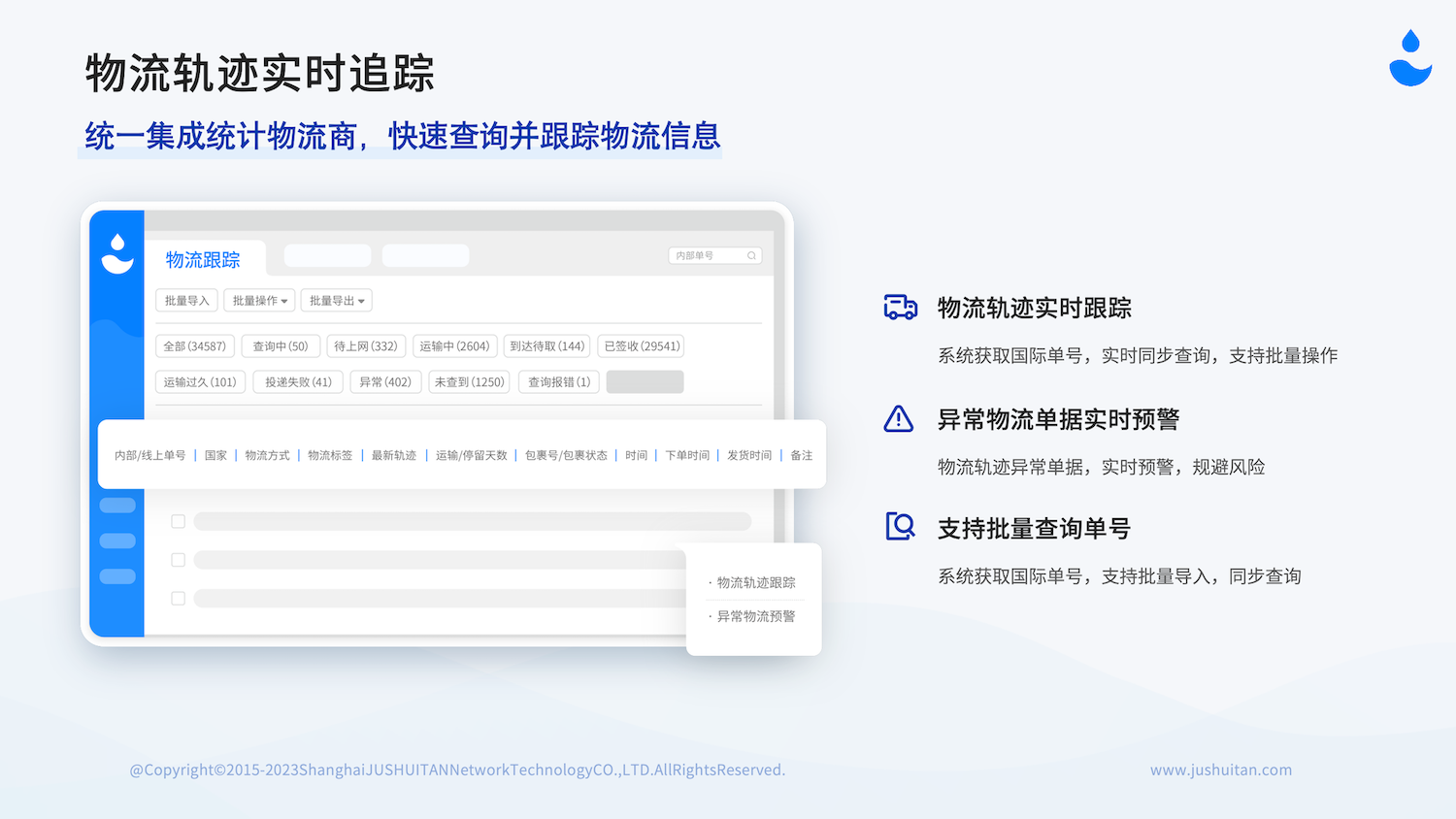Image resolution: width=1456 pixels, height=819 pixels.
Task: Click the 国家 column header
Action: 215,455
